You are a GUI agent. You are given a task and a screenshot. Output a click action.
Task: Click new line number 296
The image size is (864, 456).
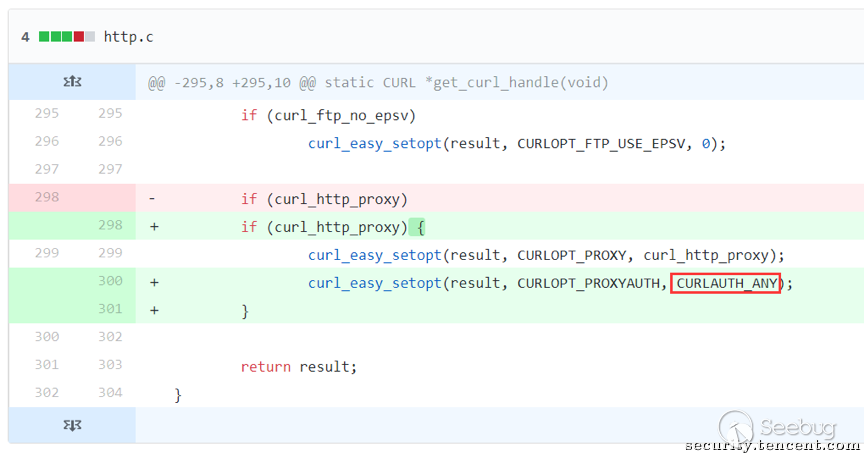tap(110, 142)
